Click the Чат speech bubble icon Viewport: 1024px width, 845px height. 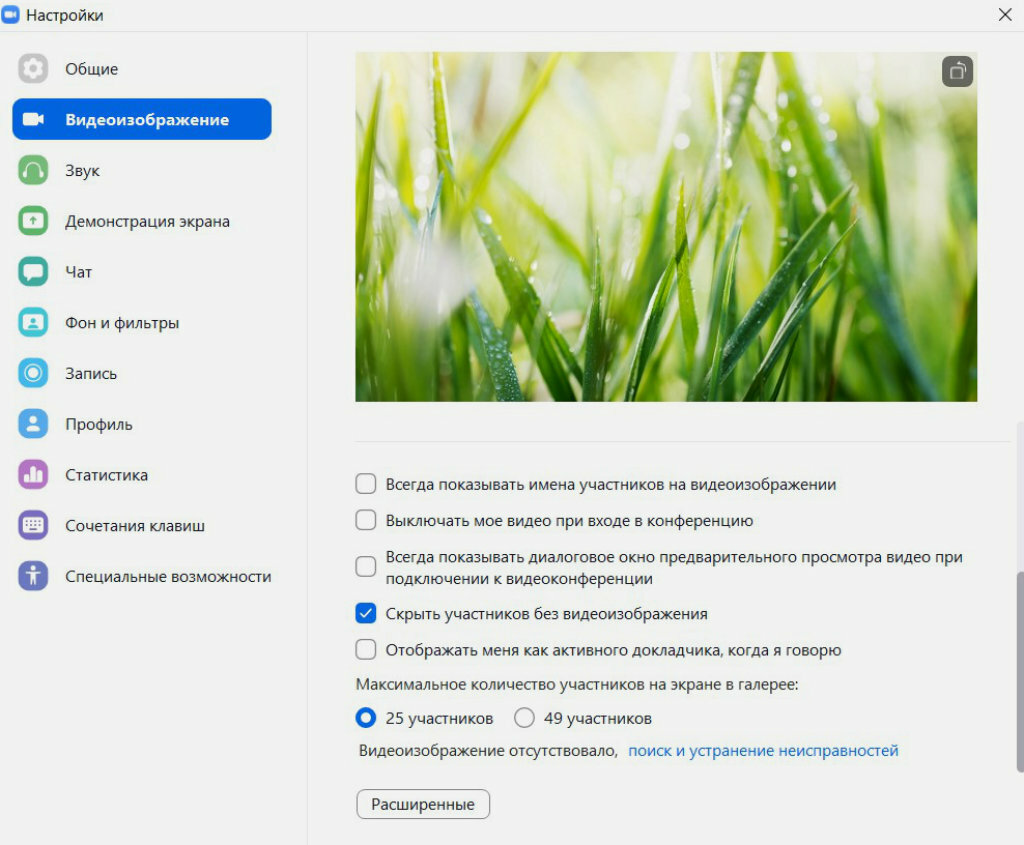point(33,272)
